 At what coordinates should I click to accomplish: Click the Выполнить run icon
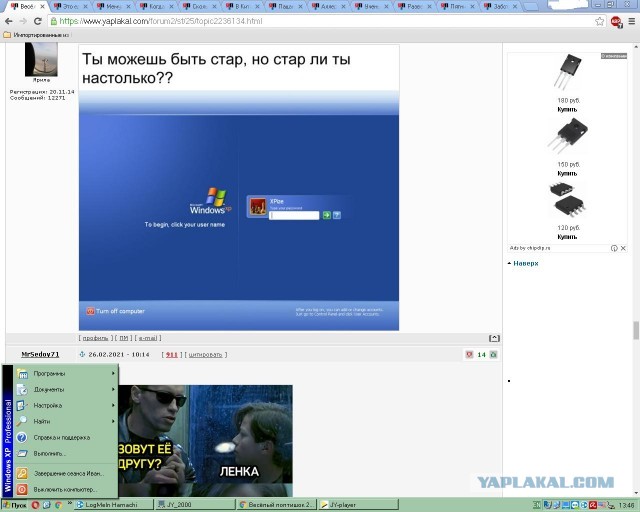22,453
